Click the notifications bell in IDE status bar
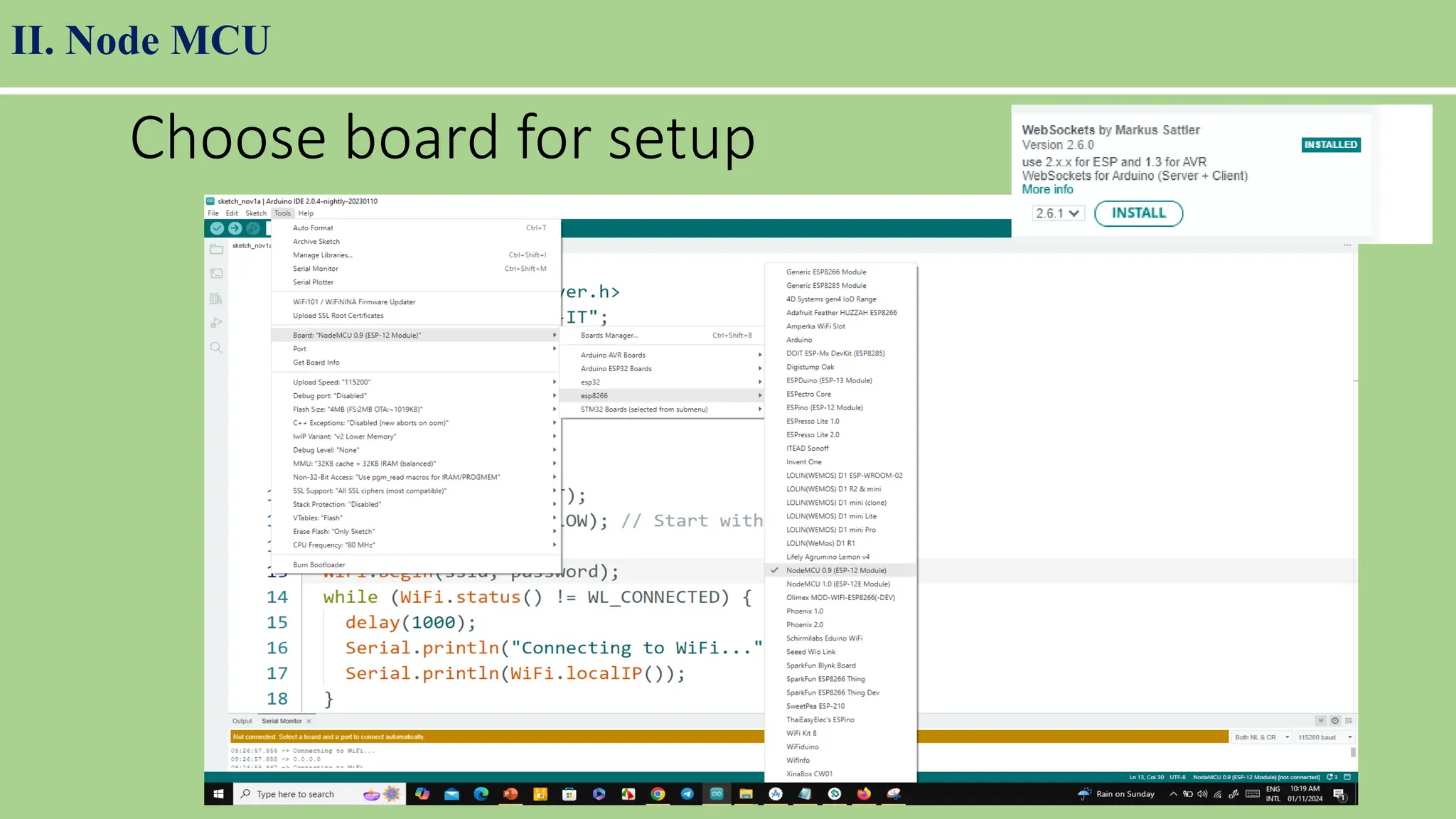The image size is (1456, 819). coord(1332,777)
